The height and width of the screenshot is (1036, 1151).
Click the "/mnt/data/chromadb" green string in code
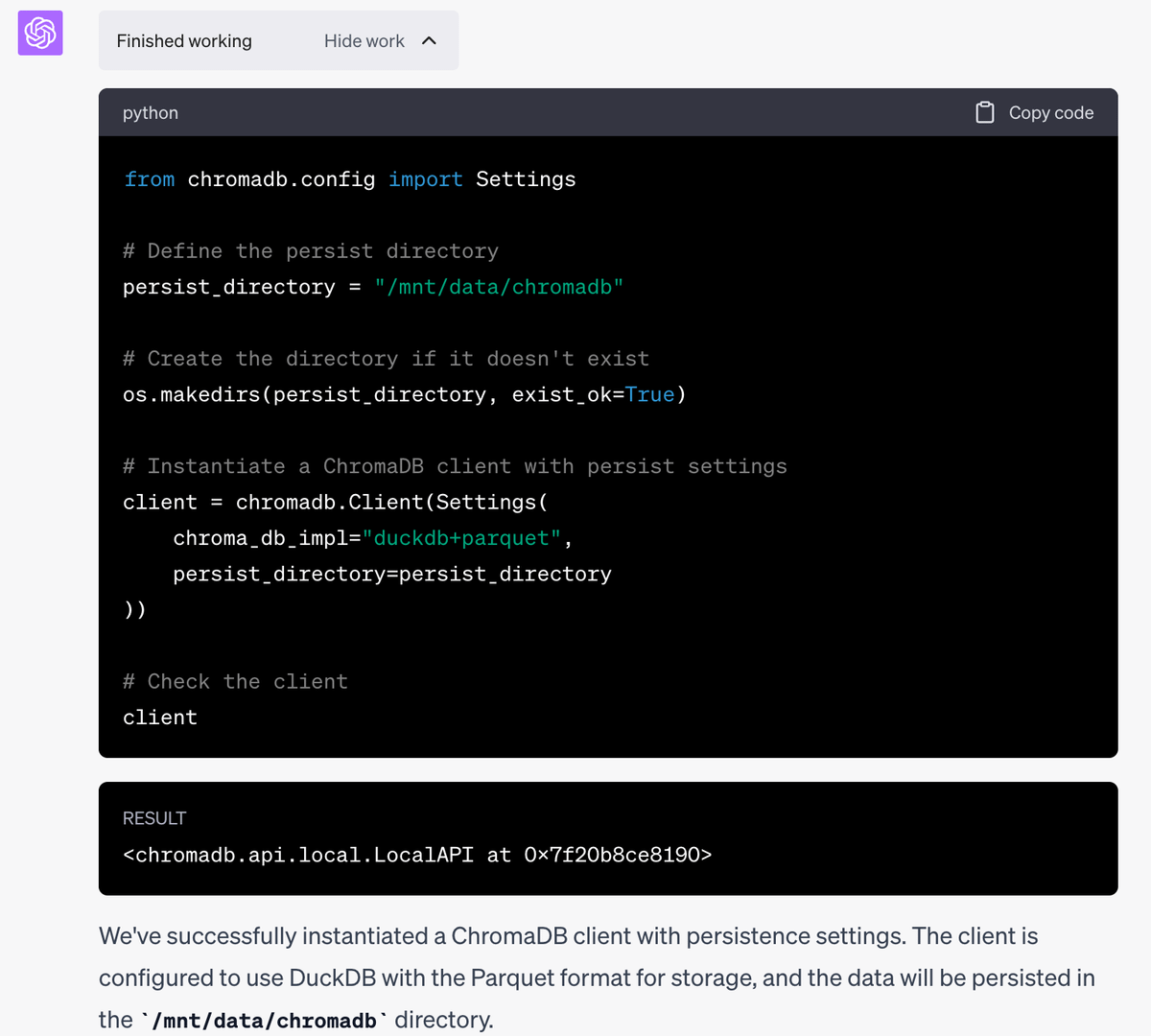coord(499,287)
